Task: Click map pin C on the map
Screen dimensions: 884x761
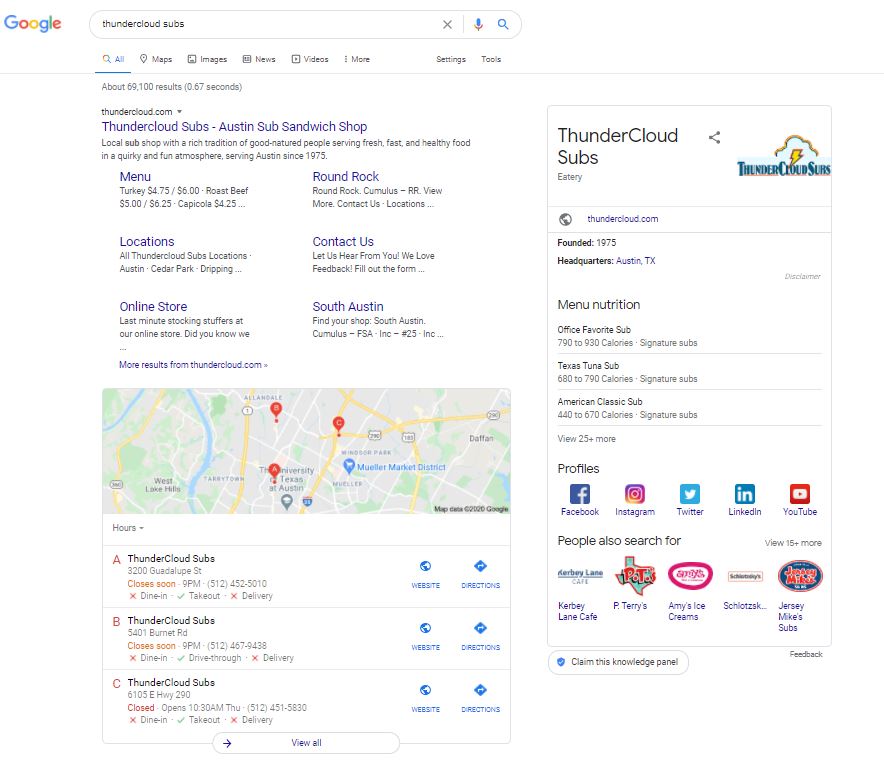Action: [338, 424]
